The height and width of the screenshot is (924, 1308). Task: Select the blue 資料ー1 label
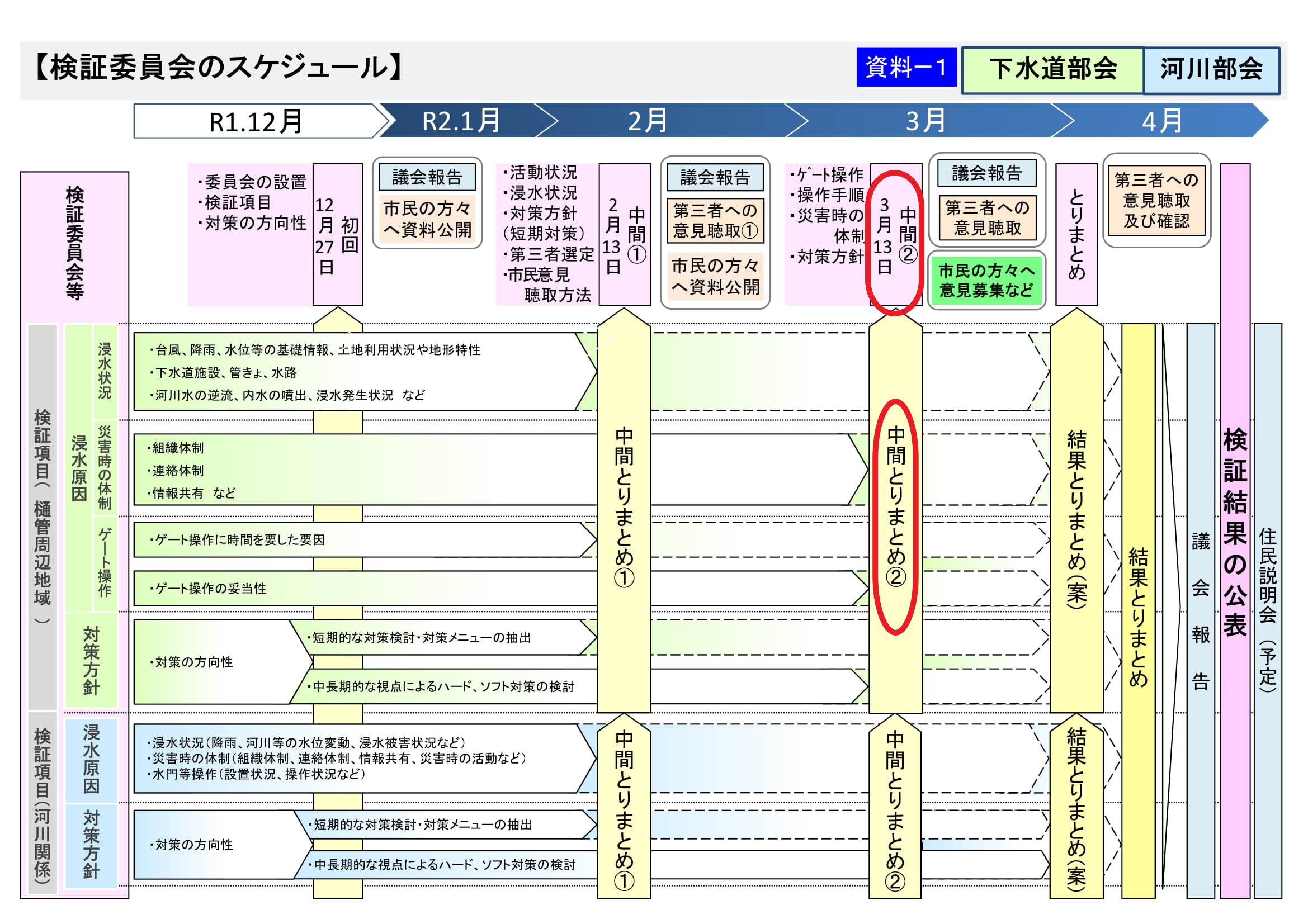pos(906,67)
